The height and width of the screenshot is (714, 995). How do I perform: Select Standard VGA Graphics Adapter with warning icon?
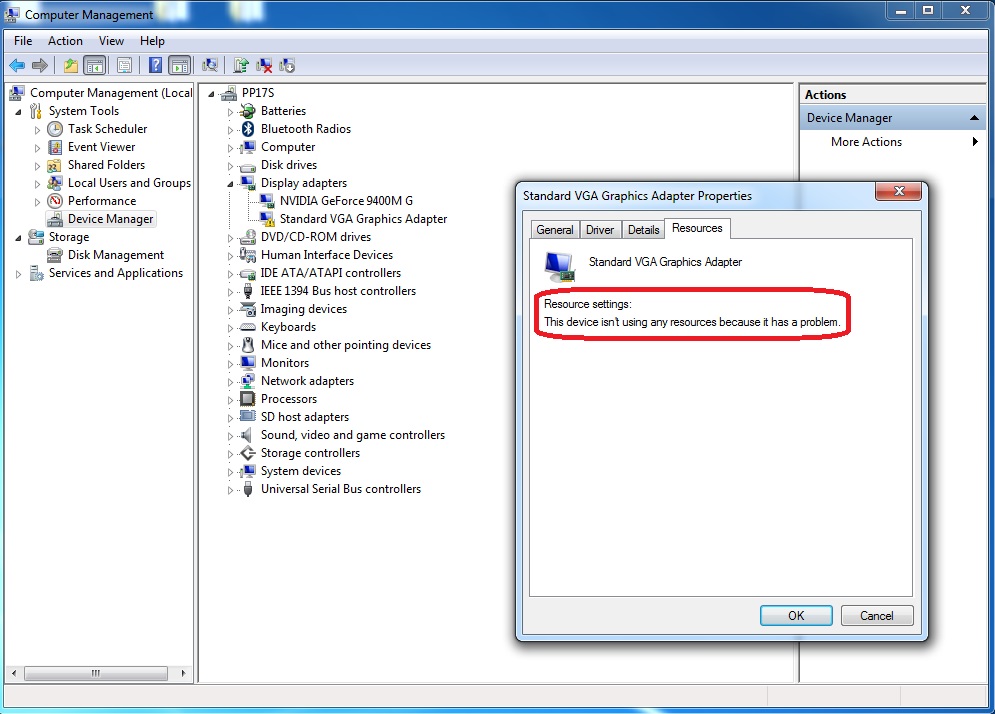click(363, 219)
